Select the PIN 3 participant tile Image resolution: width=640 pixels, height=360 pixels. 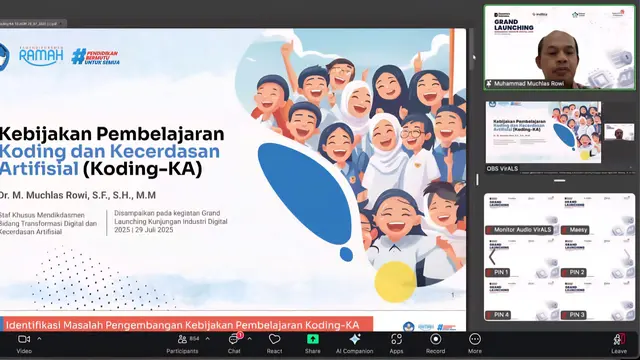point(598,300)
